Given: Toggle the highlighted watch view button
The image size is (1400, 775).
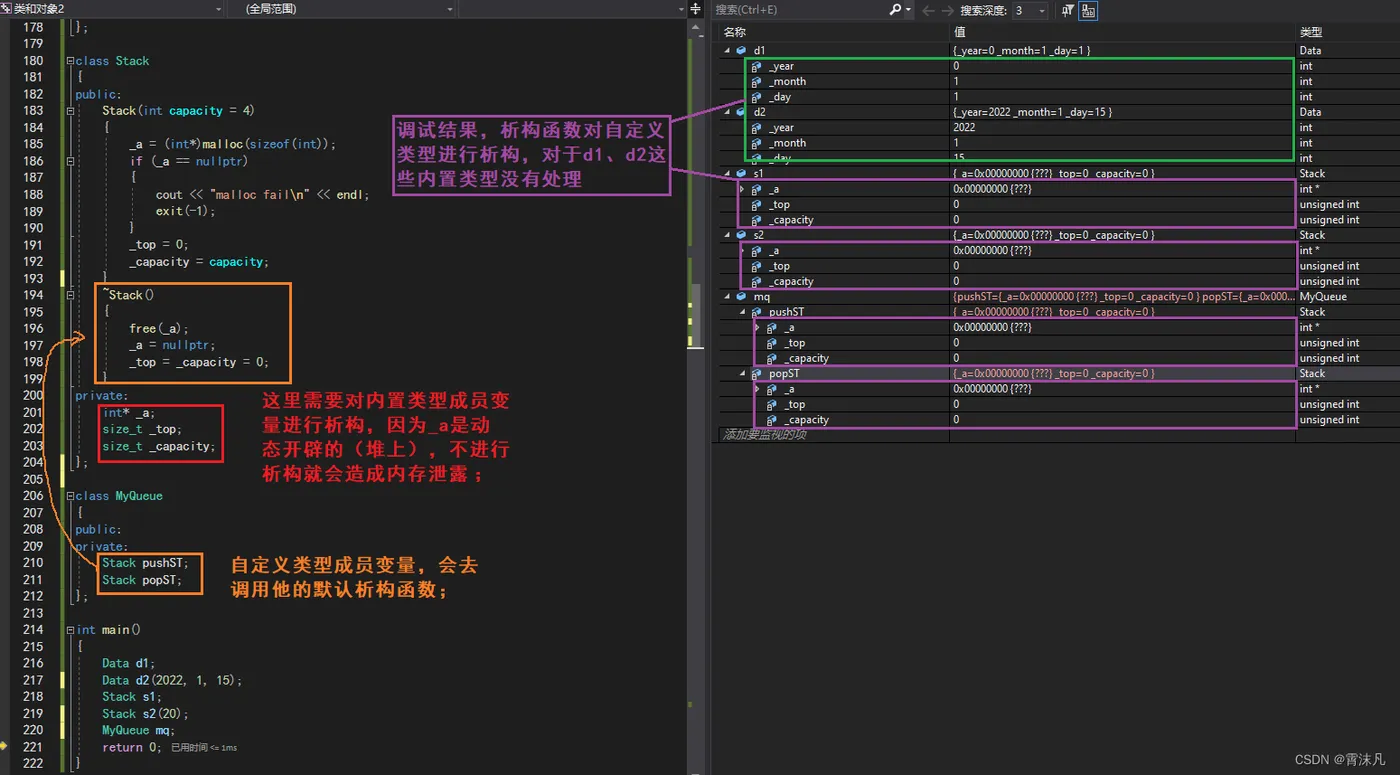Looking at the screenshot, I should point(1088,10).
